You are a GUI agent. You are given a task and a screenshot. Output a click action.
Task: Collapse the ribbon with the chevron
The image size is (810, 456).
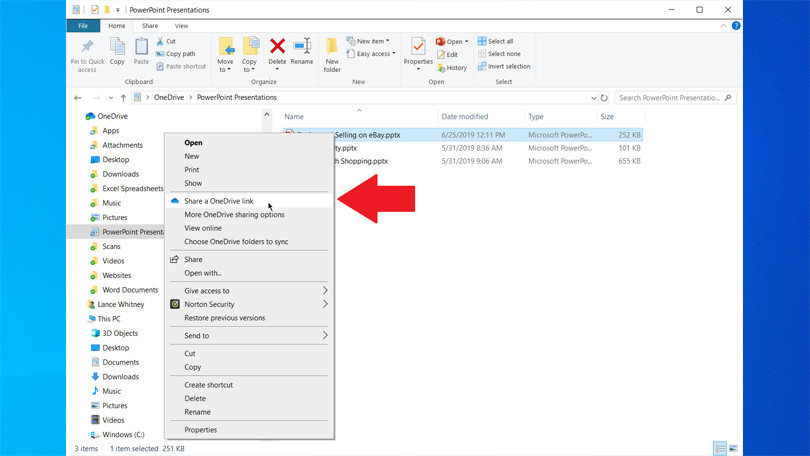723,26
